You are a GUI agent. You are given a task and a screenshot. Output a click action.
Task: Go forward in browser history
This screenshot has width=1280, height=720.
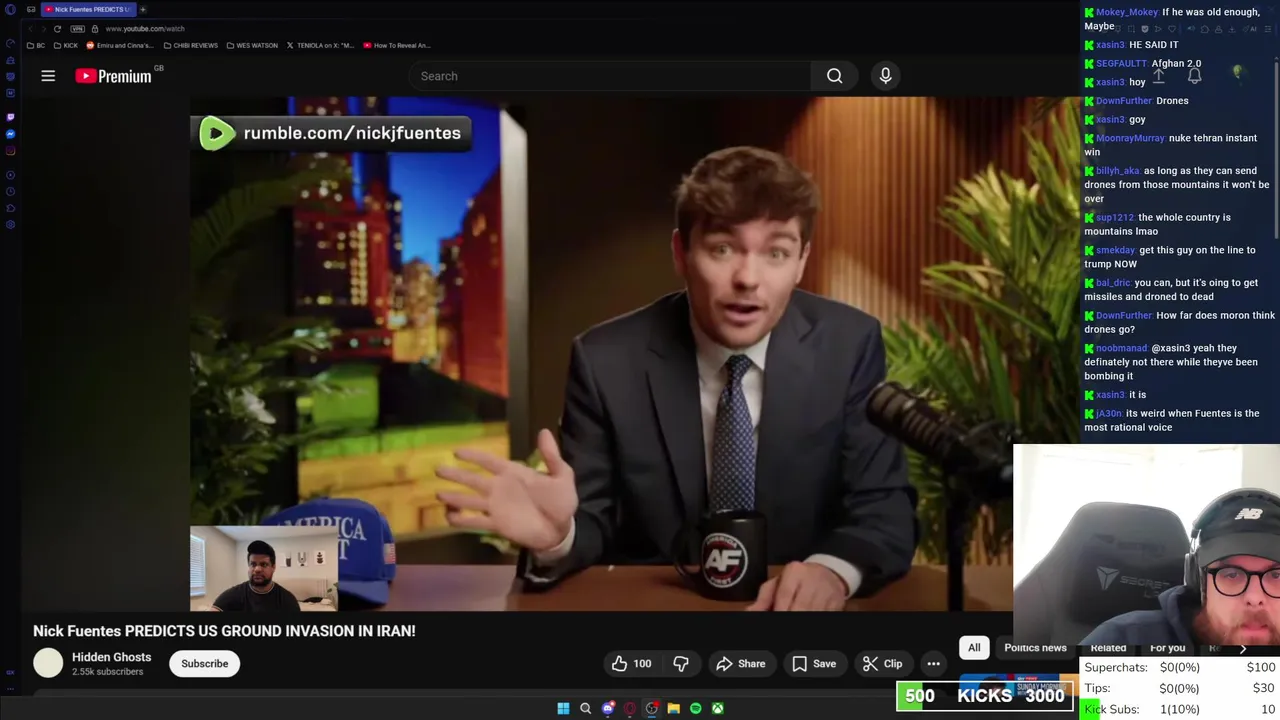tap(44, 29)
